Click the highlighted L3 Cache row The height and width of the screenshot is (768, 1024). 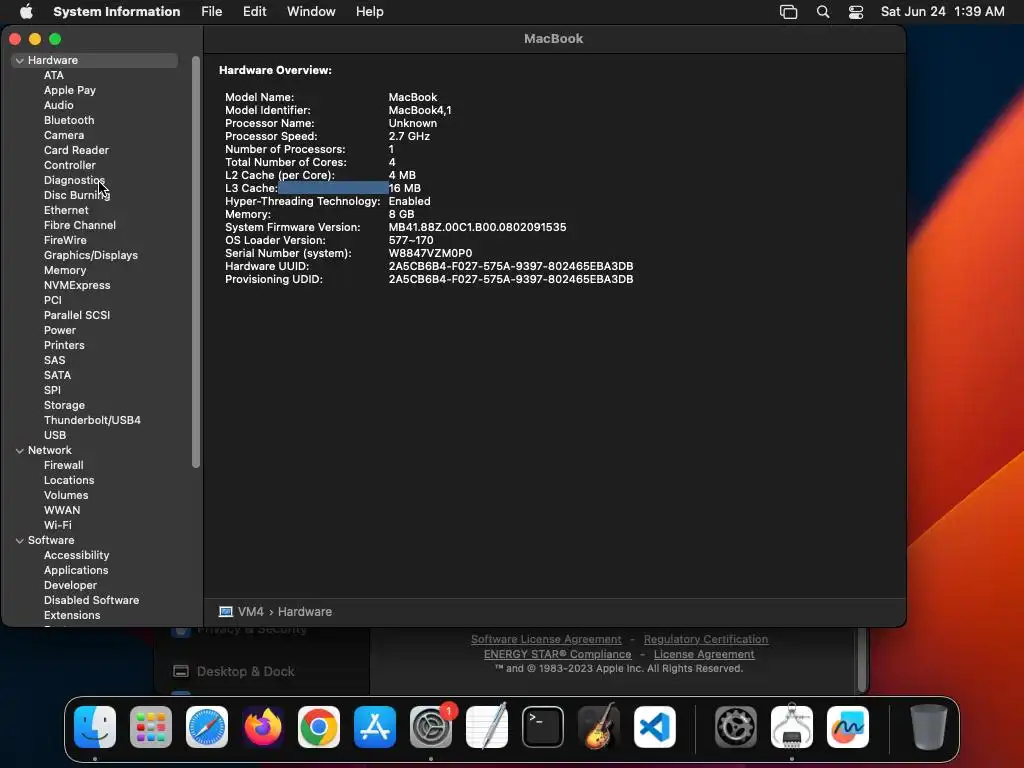coord(323,188)
